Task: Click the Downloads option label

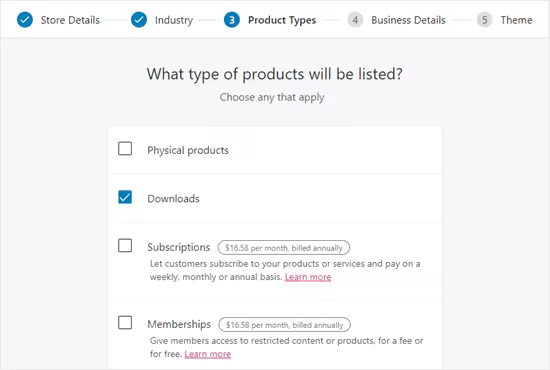Action: coord(173,199)
